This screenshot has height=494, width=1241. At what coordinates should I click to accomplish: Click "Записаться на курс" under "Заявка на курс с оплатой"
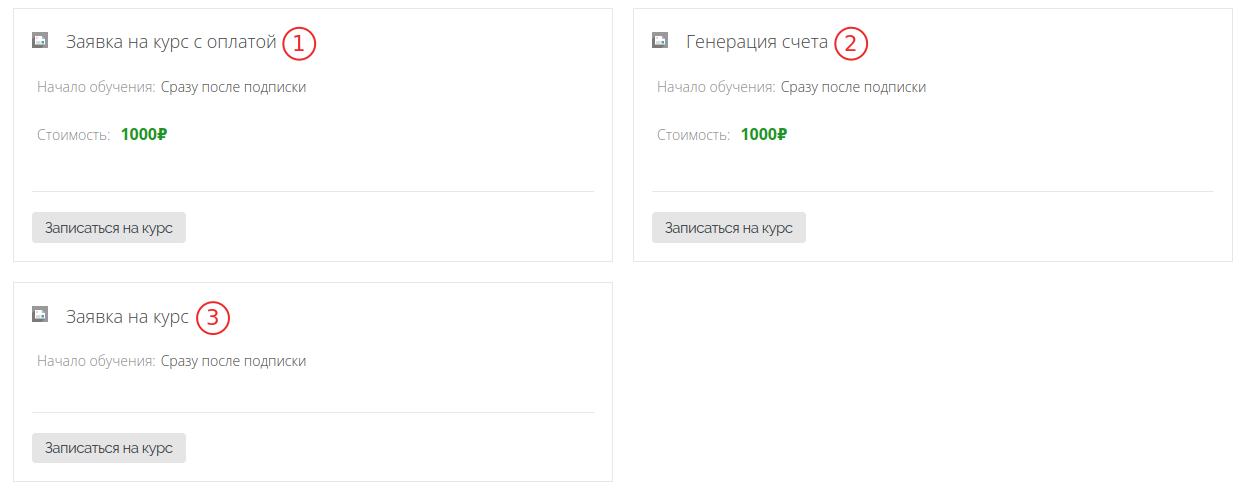tap(109, 227)
